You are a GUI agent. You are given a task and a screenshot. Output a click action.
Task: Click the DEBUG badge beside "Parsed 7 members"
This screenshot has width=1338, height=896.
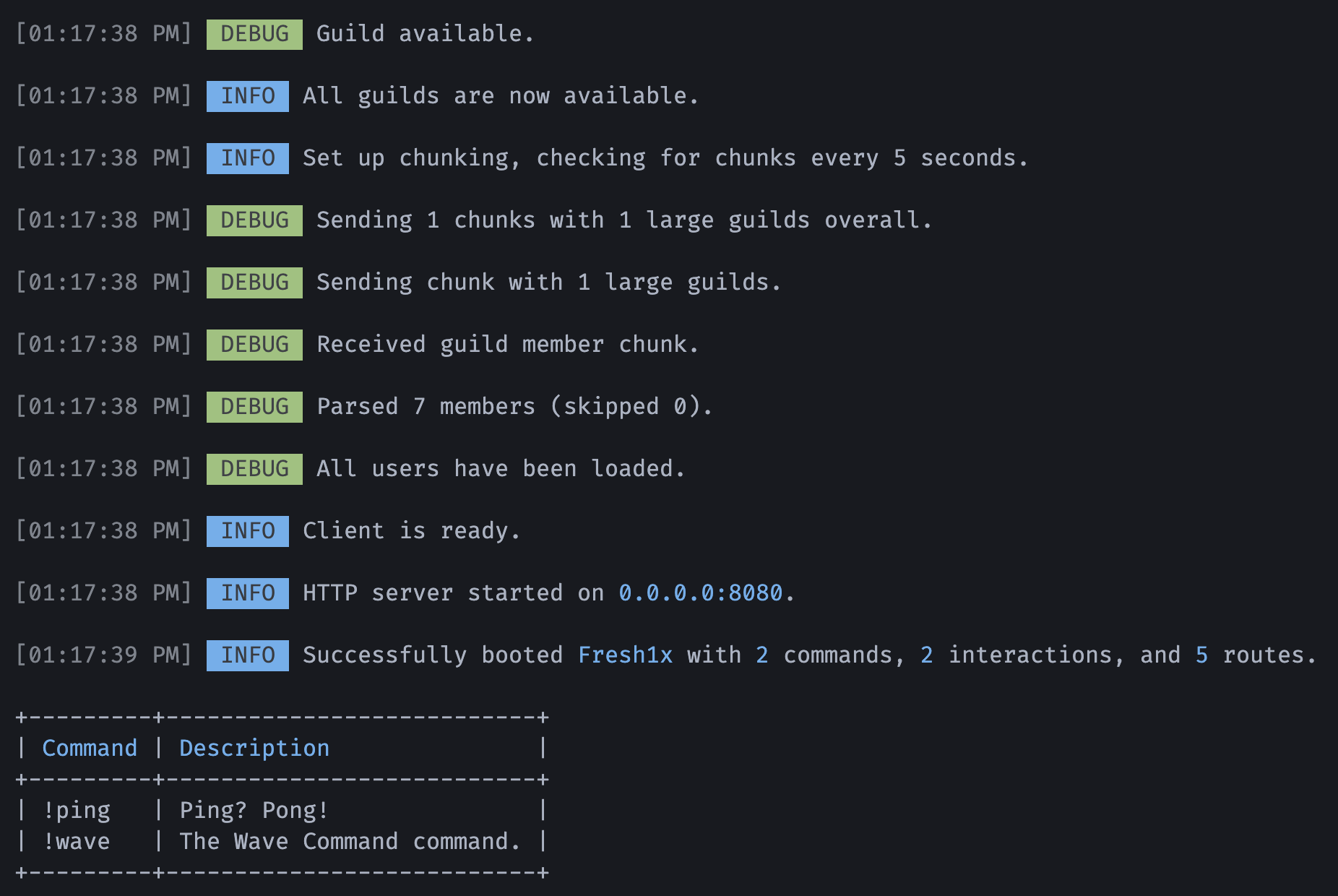point(254,407)
